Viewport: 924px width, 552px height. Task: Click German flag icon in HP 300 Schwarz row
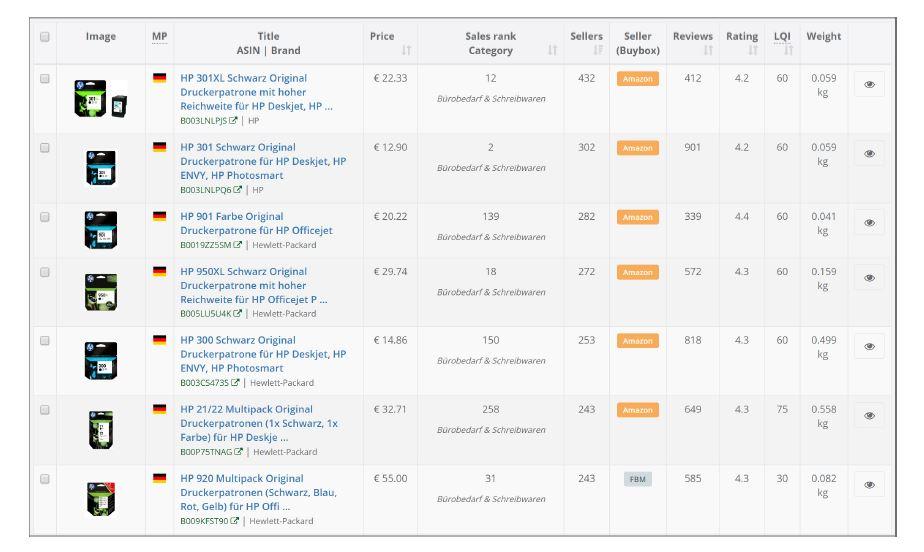pos(159,340)
